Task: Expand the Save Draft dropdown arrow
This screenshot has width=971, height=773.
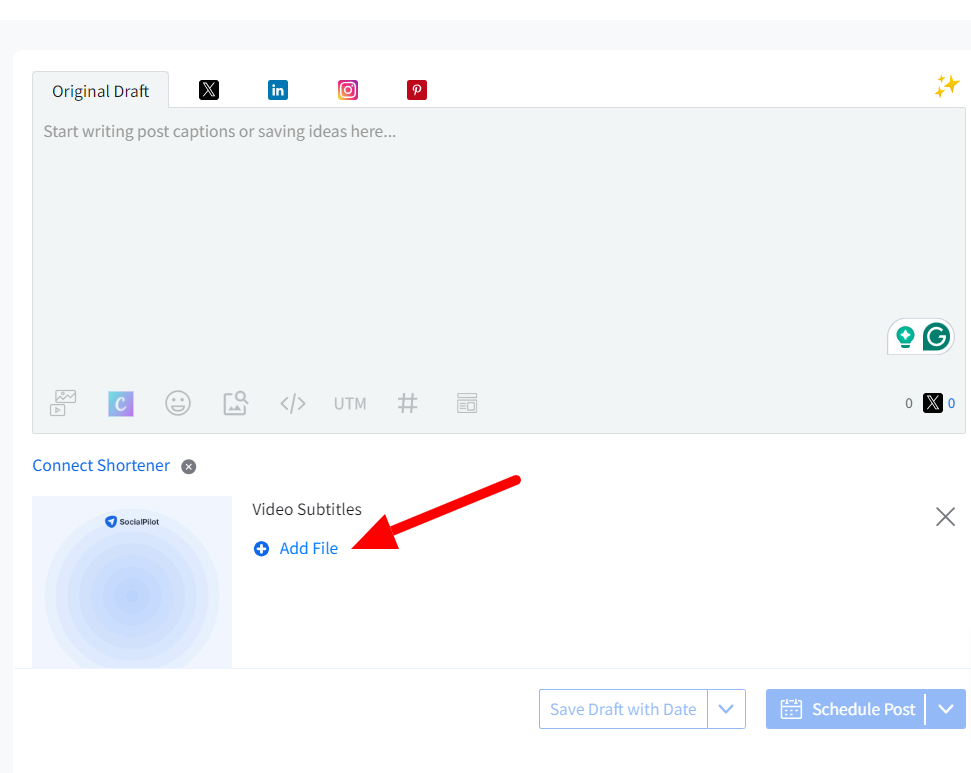Action: [x=726, y=709]
